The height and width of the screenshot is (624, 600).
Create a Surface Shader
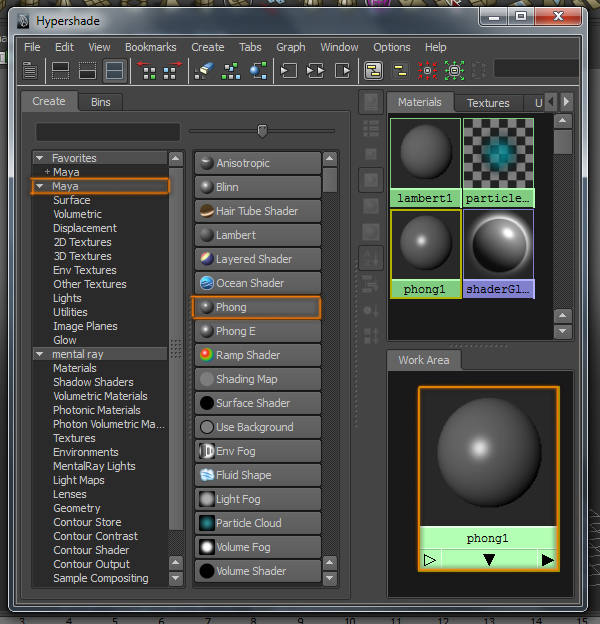258,403
